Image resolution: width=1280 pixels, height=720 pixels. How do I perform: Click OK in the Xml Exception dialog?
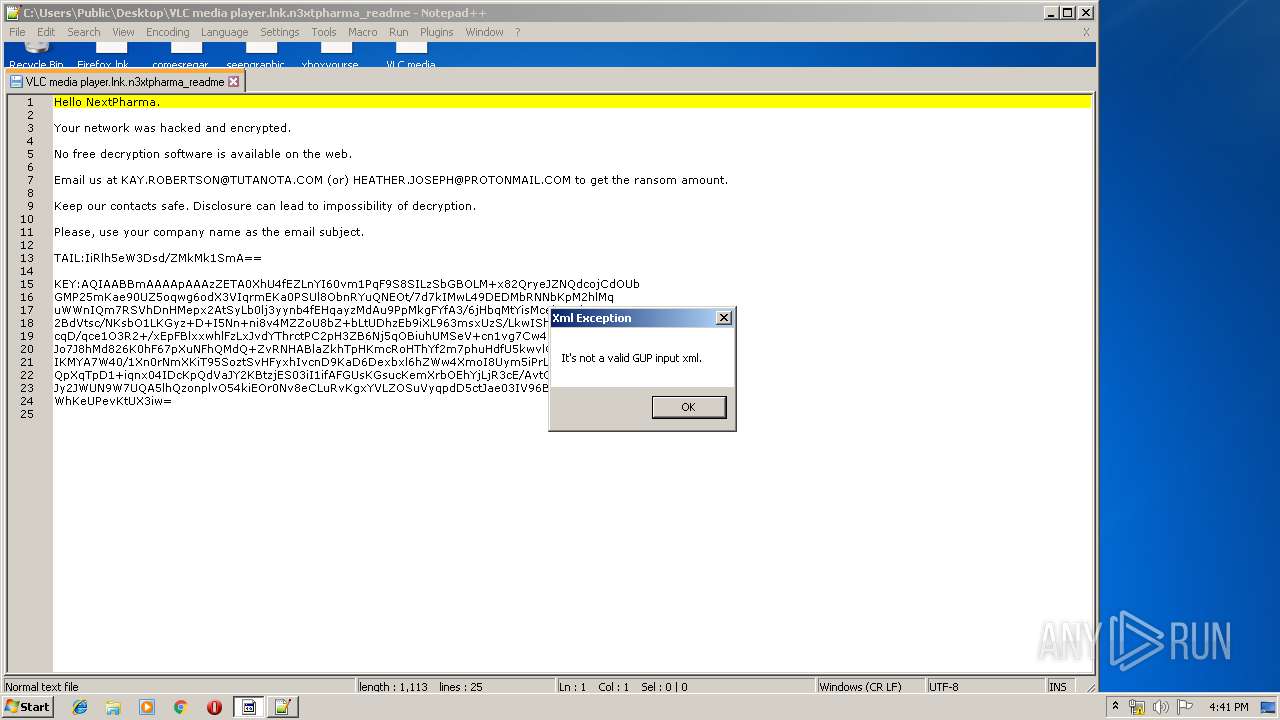[x=688, y=407]
